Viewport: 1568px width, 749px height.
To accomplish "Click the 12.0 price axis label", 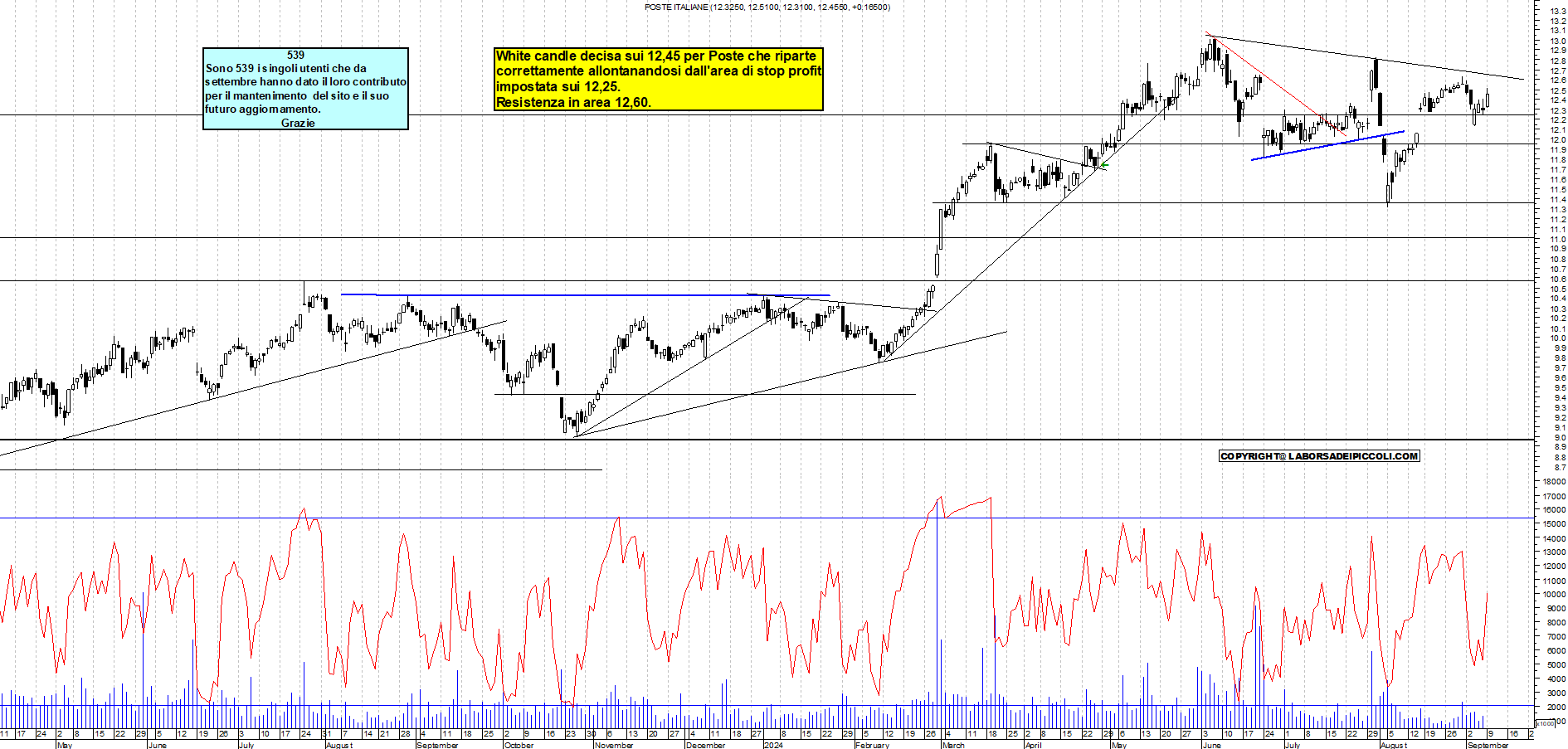I will (x=1557, y=140).
